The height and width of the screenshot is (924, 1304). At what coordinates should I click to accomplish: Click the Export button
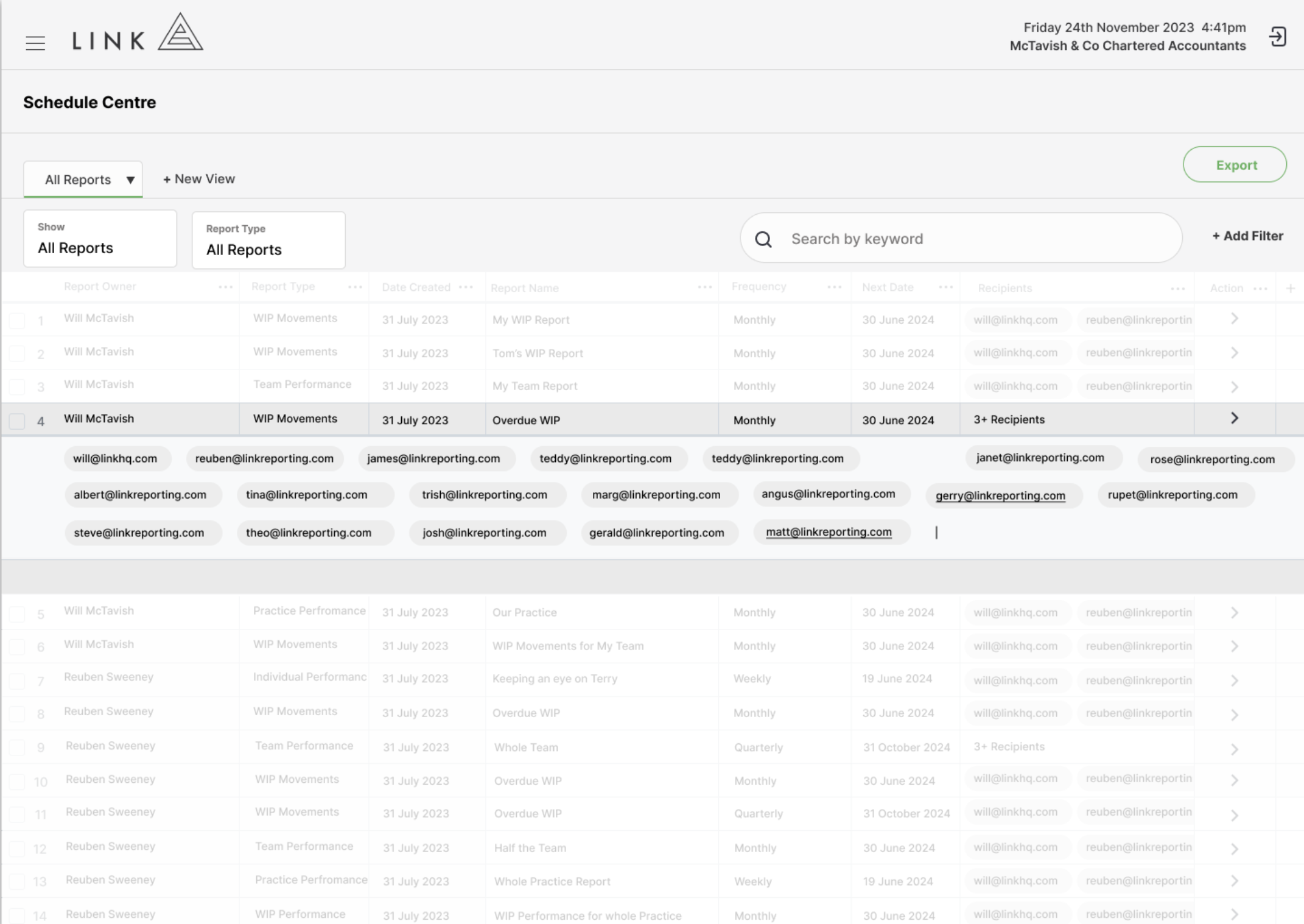coord(1235,164)
